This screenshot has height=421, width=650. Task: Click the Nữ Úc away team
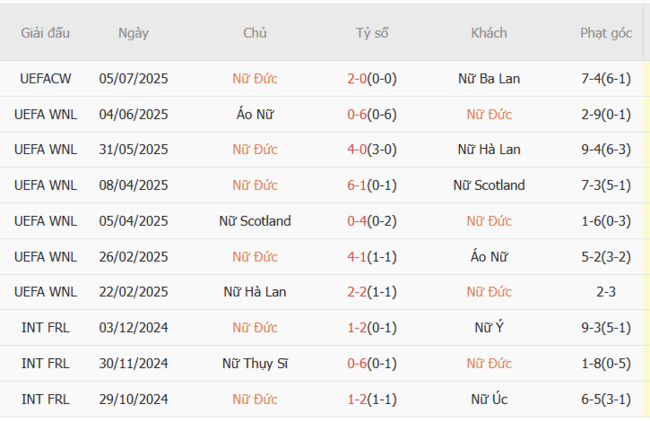(x=489, y=399)
